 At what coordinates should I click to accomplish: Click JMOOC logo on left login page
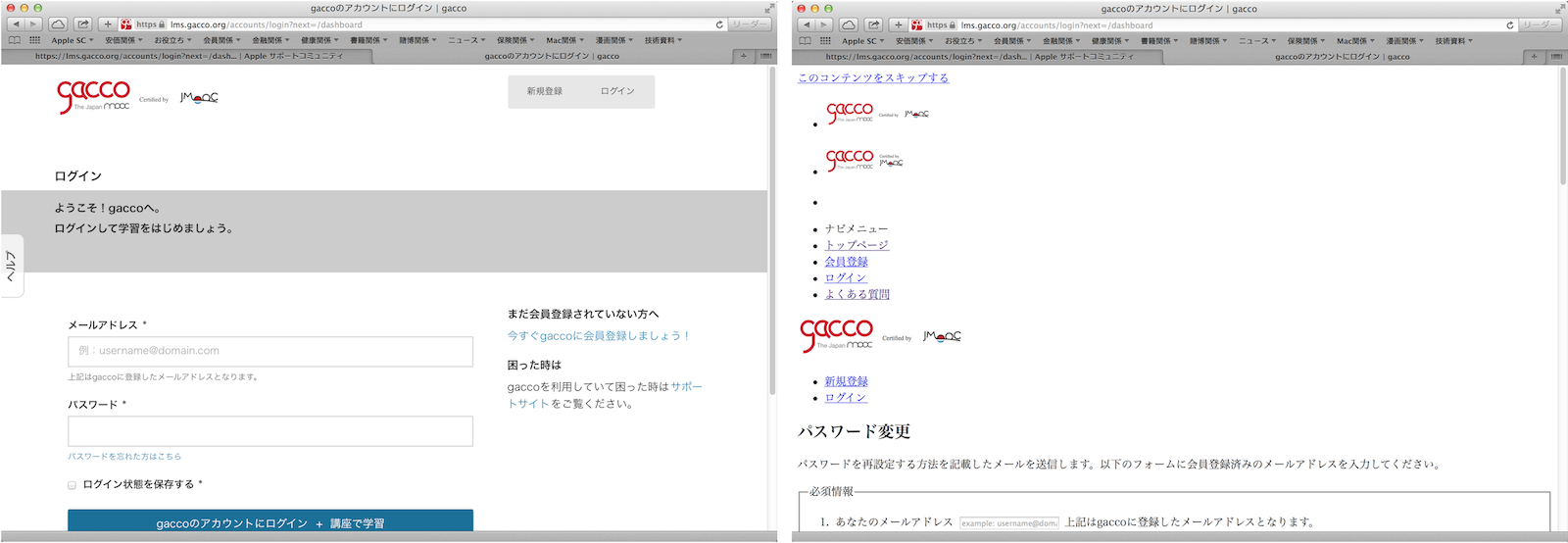coord(199,98)
